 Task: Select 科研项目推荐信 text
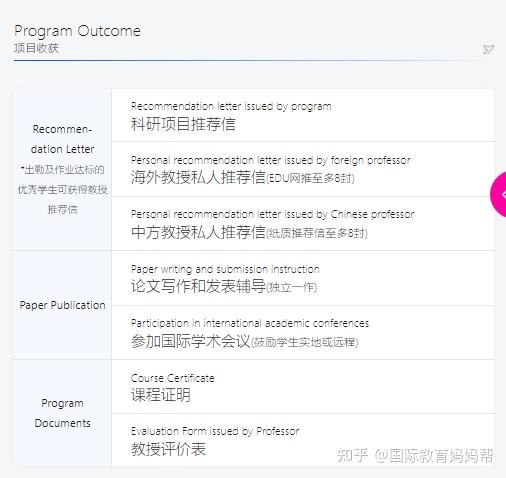tap(183, 124)
